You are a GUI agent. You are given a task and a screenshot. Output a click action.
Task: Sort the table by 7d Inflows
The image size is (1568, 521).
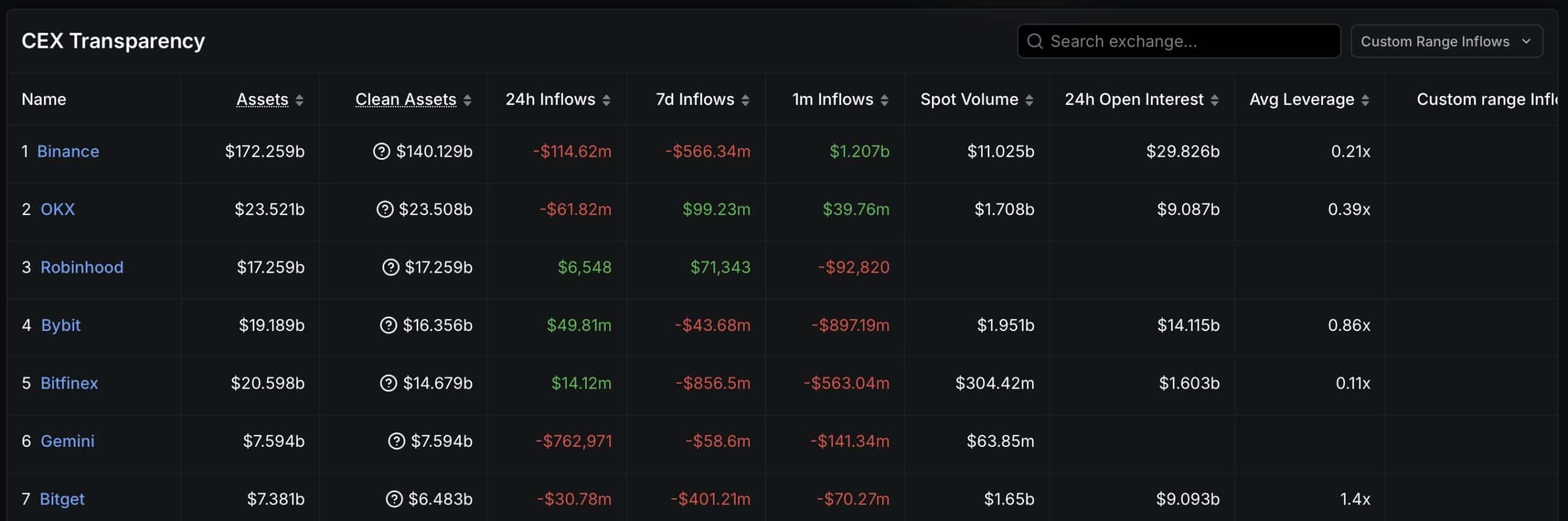coord(699,99)
